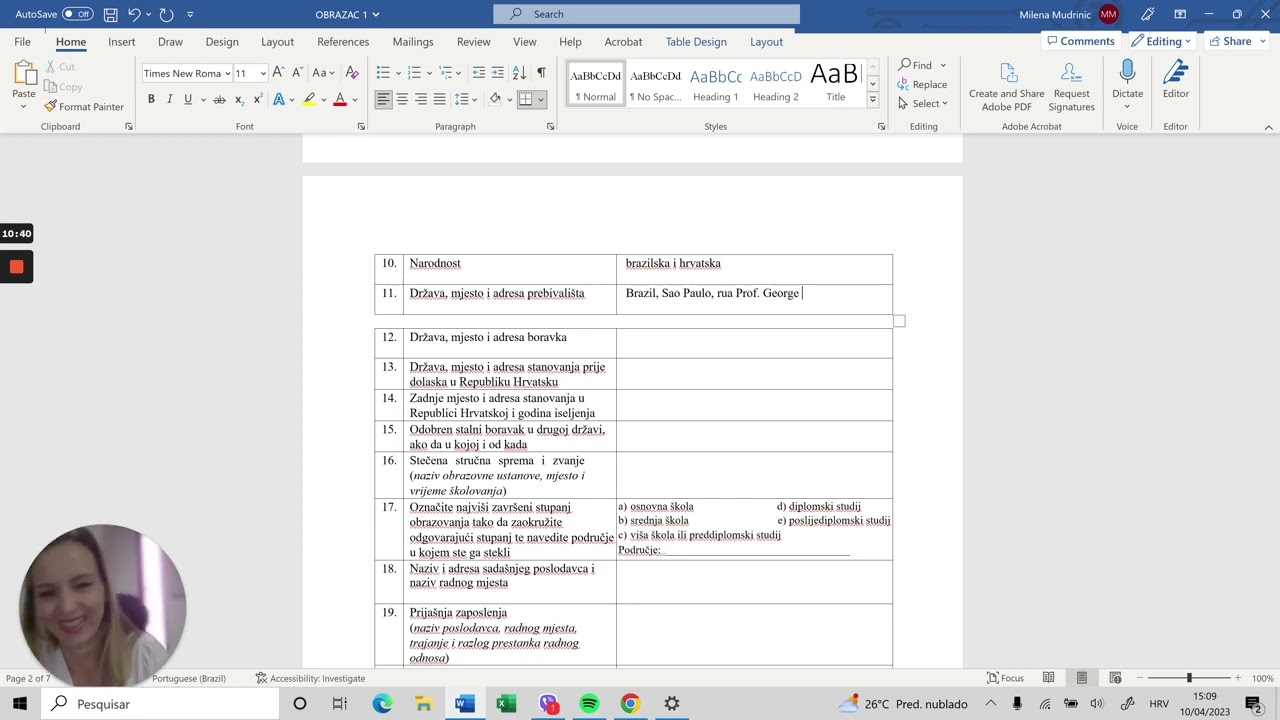This screenshot has width=1280, height=720.
Task: Open the multilevel list option
Action: click(x=446, y=73)
